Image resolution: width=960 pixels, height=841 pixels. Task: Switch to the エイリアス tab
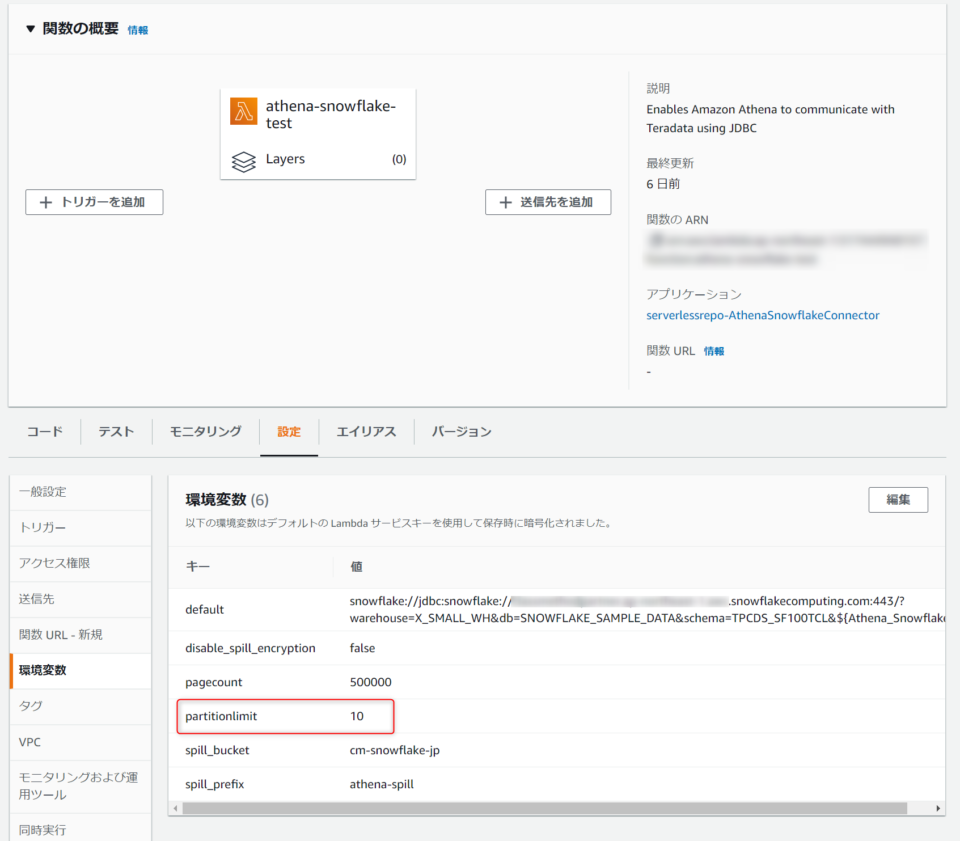tap(366, 432)
